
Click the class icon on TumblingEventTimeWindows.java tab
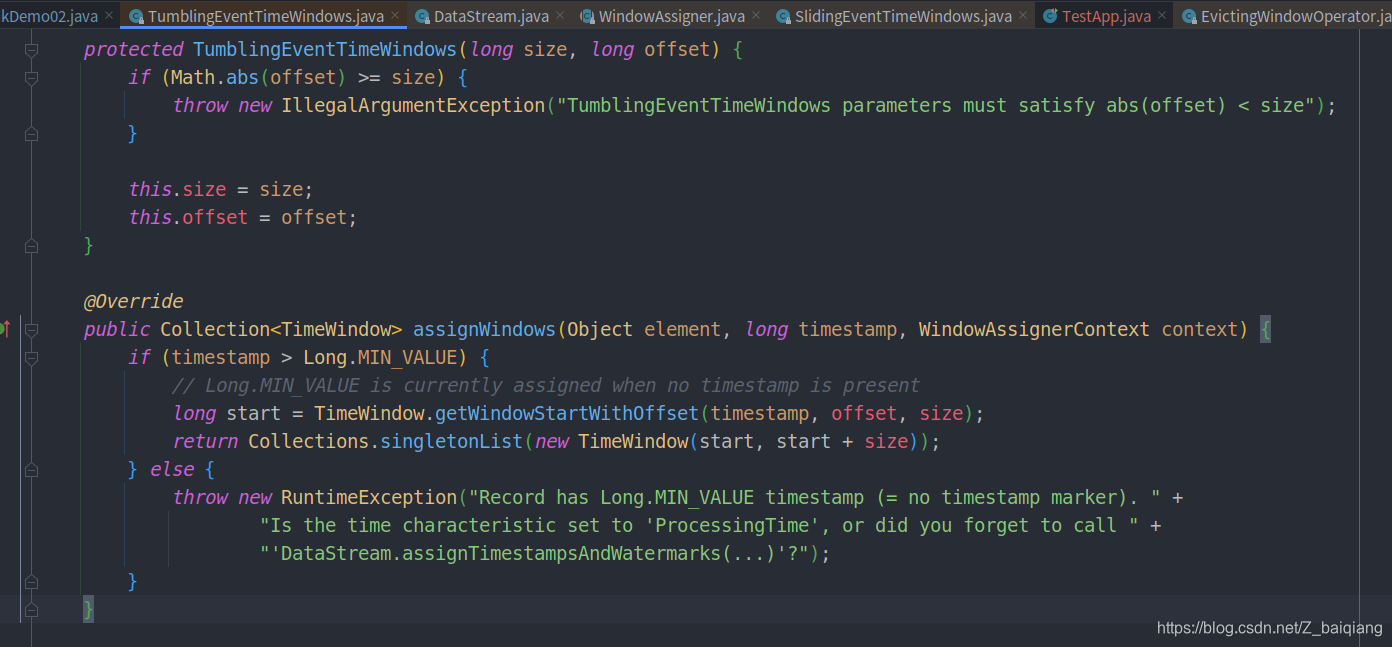pos(136,16)
